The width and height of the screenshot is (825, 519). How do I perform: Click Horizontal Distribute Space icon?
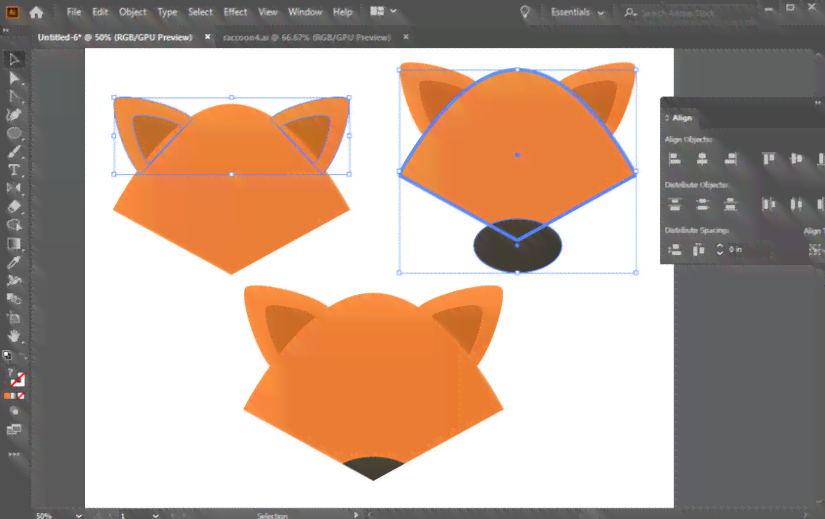point(698,249)
